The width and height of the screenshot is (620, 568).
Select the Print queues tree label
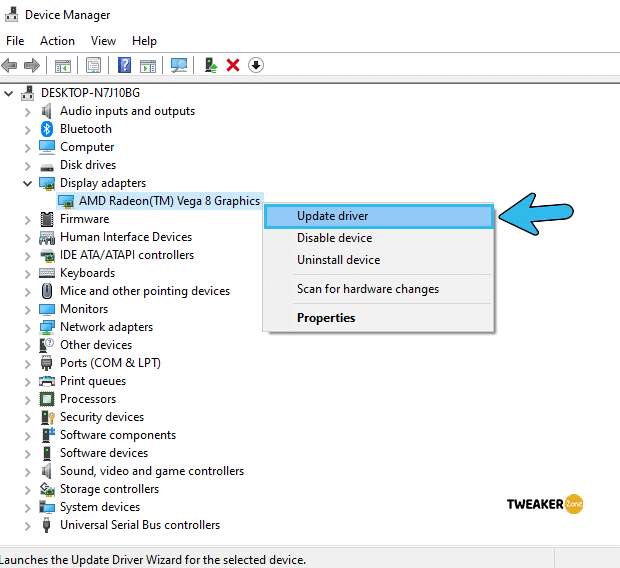coord(93,381)
